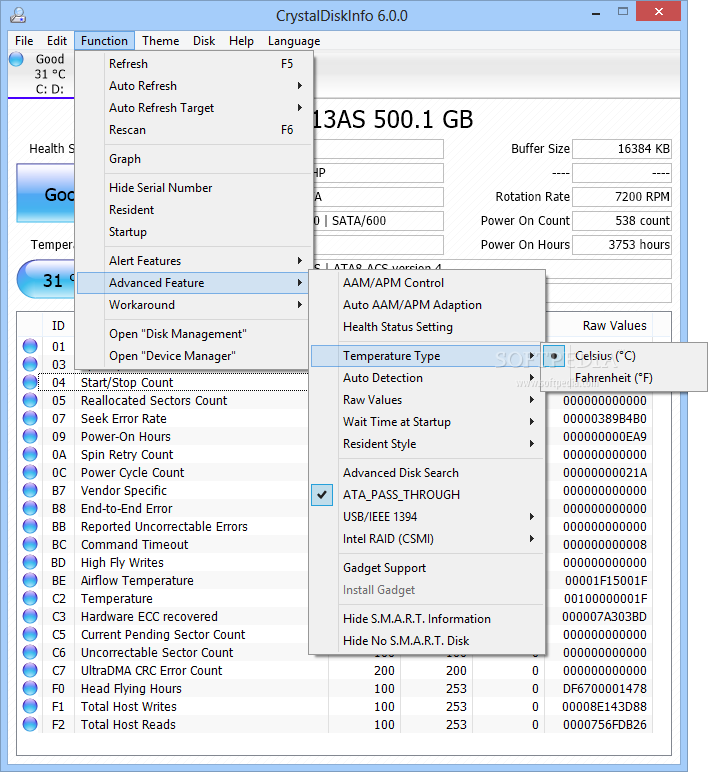Expand the Alert Features submenu
The width and height of the screenshot is (708, 772).
194,260
